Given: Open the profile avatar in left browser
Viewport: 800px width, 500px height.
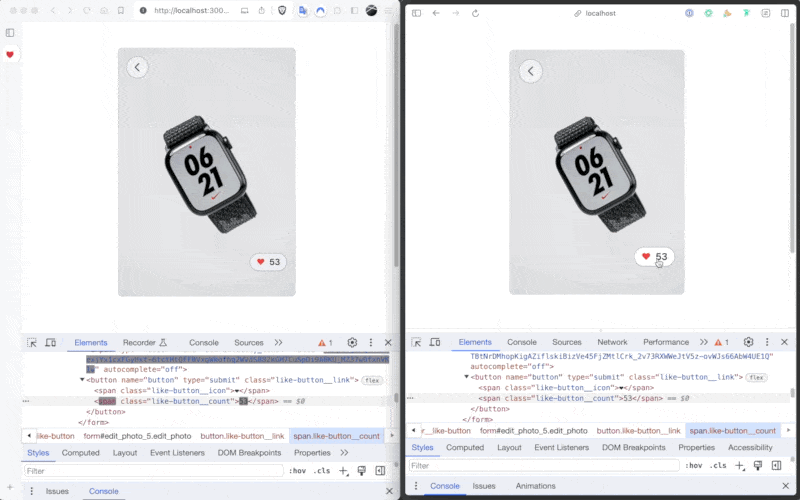Looking at the screenshot, I should coord(371,10).
